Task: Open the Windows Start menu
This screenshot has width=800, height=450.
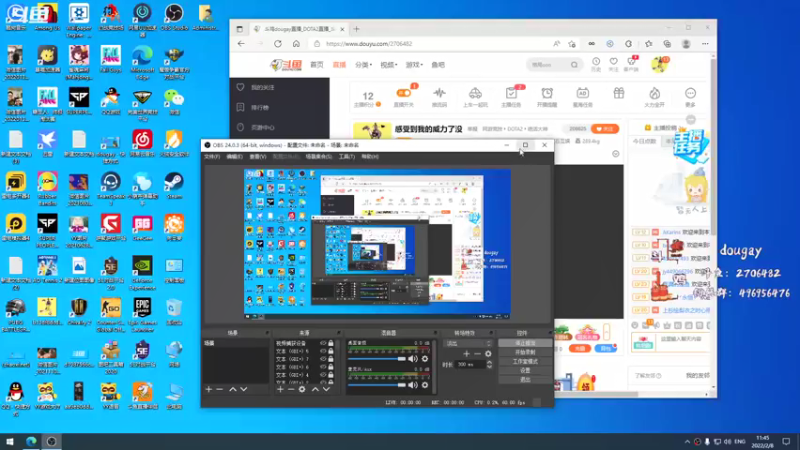Action: [x=10, y=442]
